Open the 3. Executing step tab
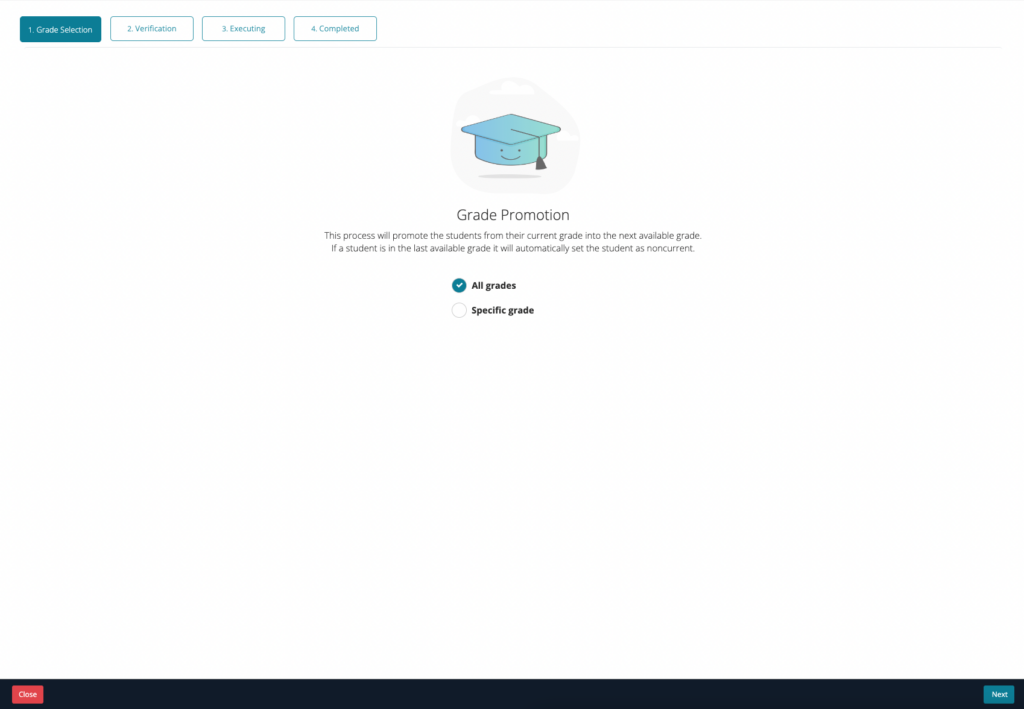This screenshot has height=709, width=1024. click(x=243, y=28)
